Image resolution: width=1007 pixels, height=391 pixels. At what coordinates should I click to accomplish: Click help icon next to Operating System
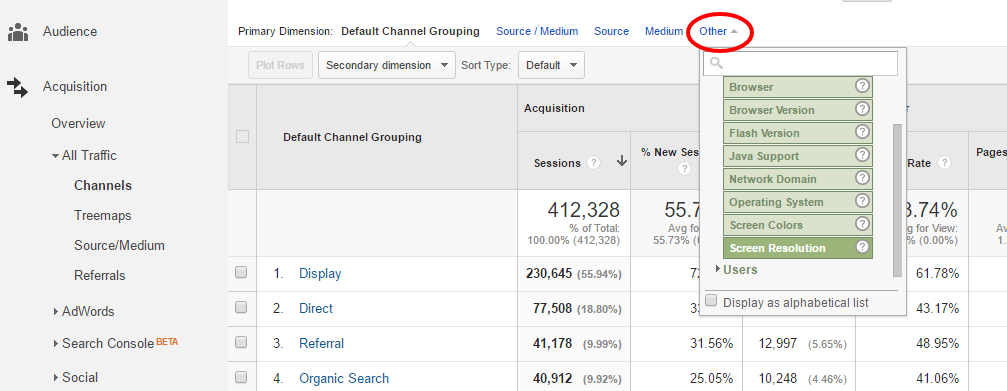point(862,201)
